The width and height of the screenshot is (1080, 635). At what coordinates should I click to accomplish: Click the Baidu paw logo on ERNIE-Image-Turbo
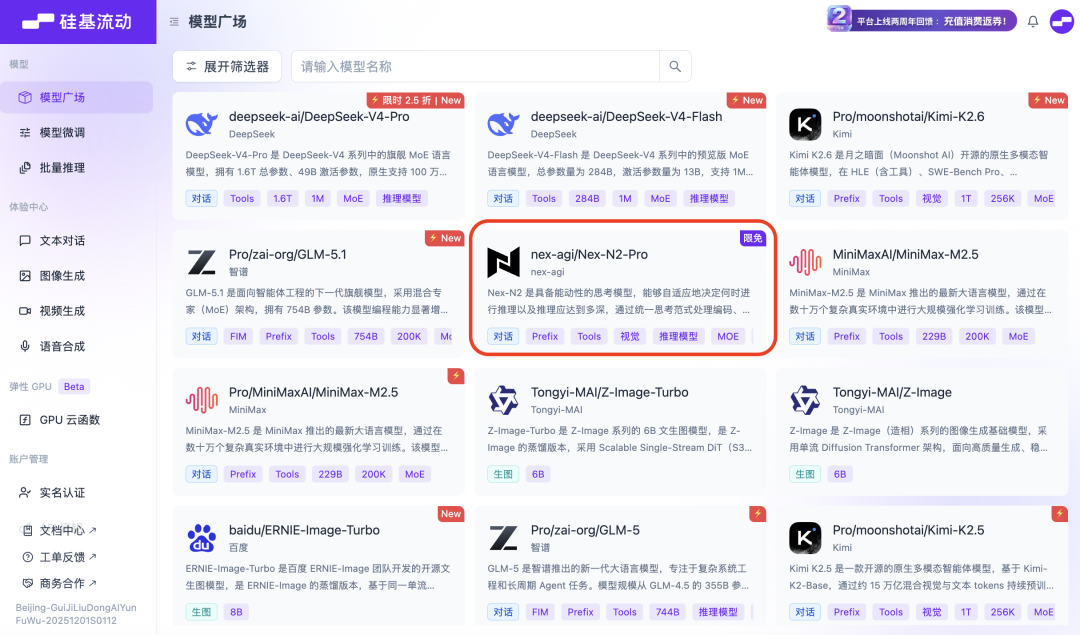(x=202, y=538)
